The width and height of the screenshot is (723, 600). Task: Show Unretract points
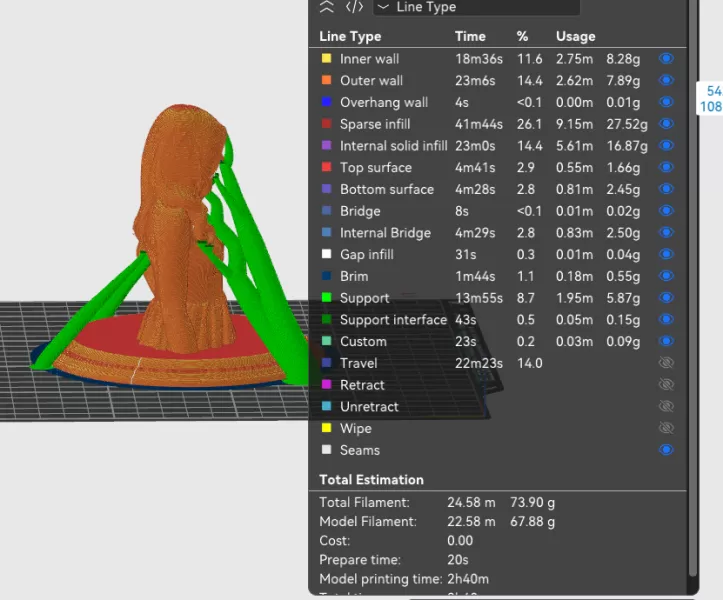coord(666,406)
